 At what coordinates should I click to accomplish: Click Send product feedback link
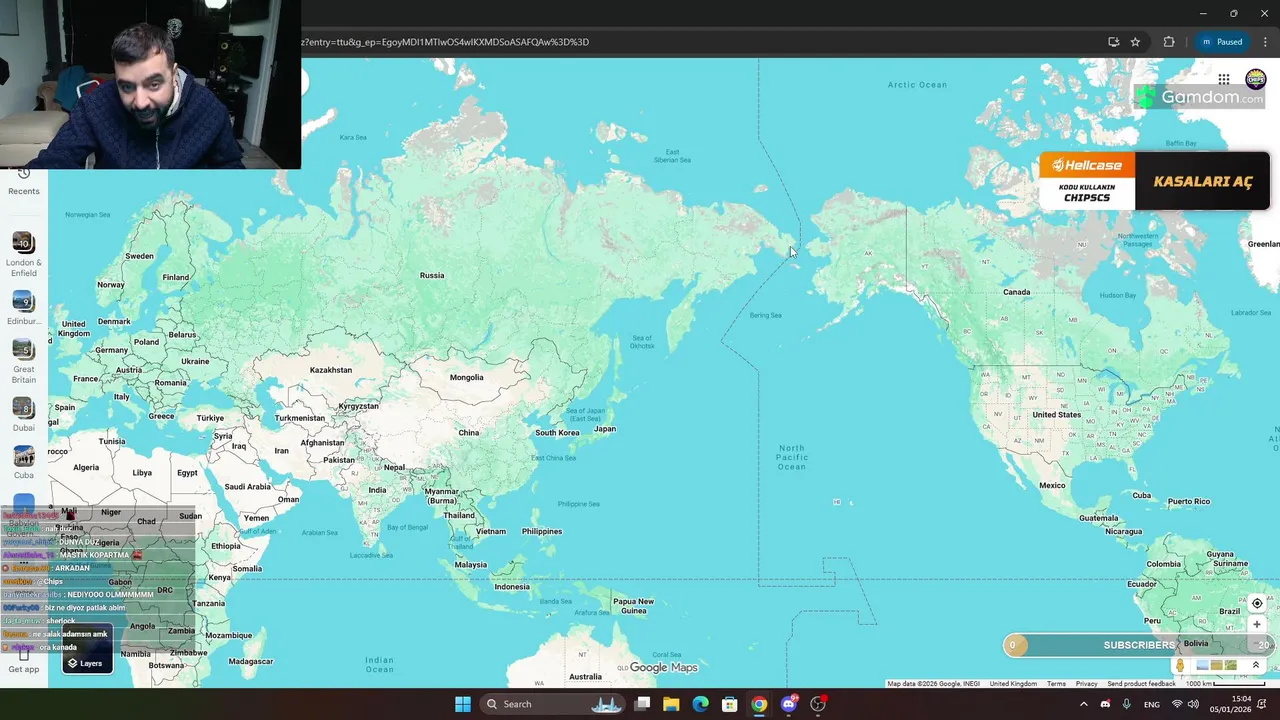[1141, 684]
